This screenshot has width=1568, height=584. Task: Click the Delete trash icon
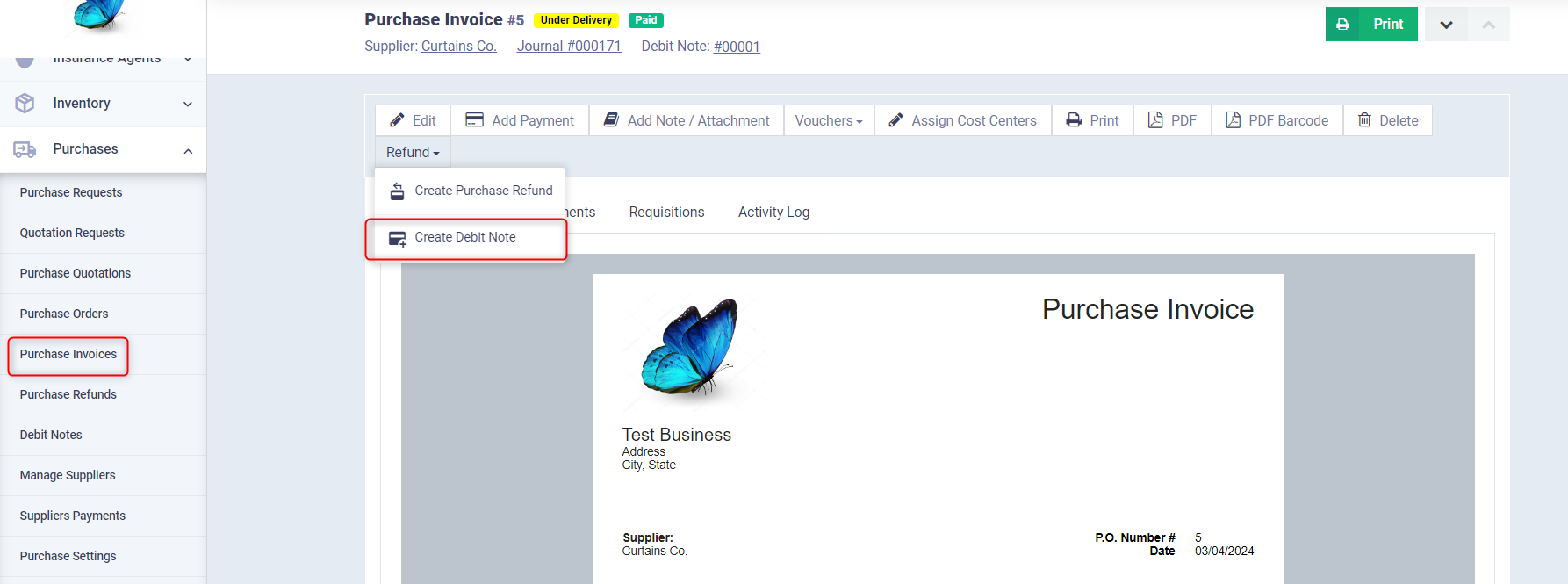tap(1364, 120)
